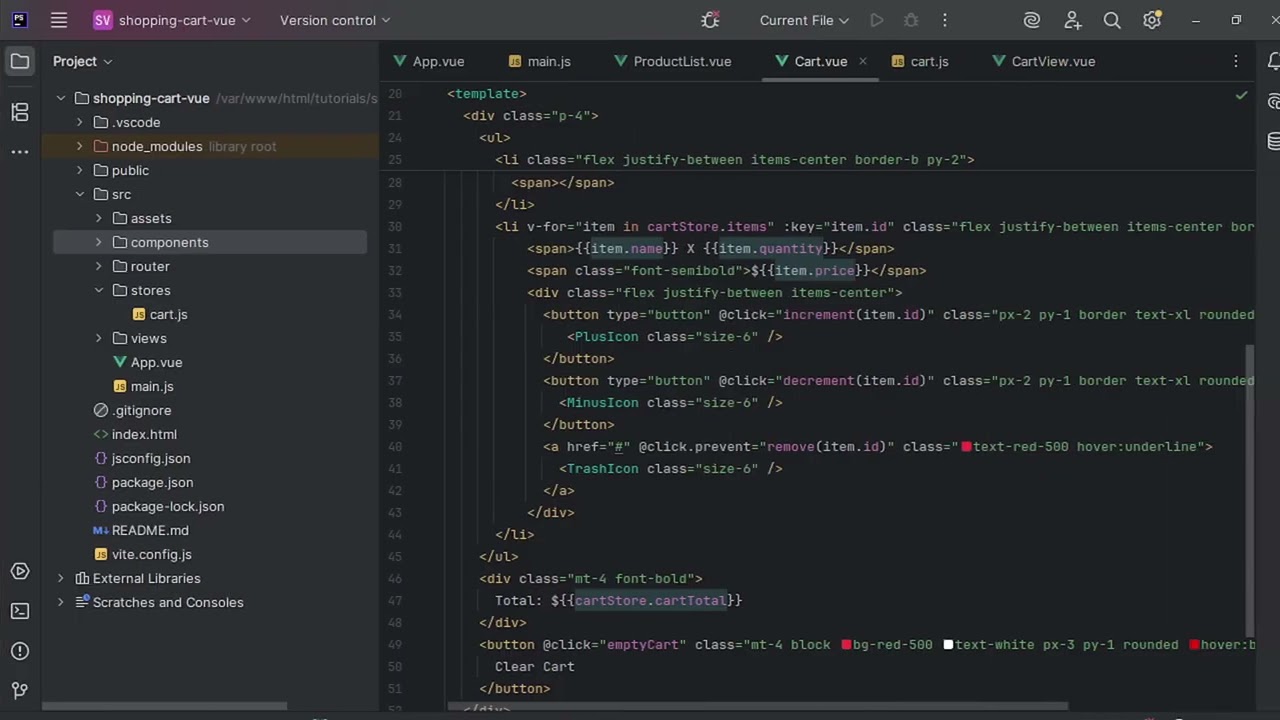
Task: Switch to the CartView.vue tab
Action: pyautogui.click(x=1043, y=61)
